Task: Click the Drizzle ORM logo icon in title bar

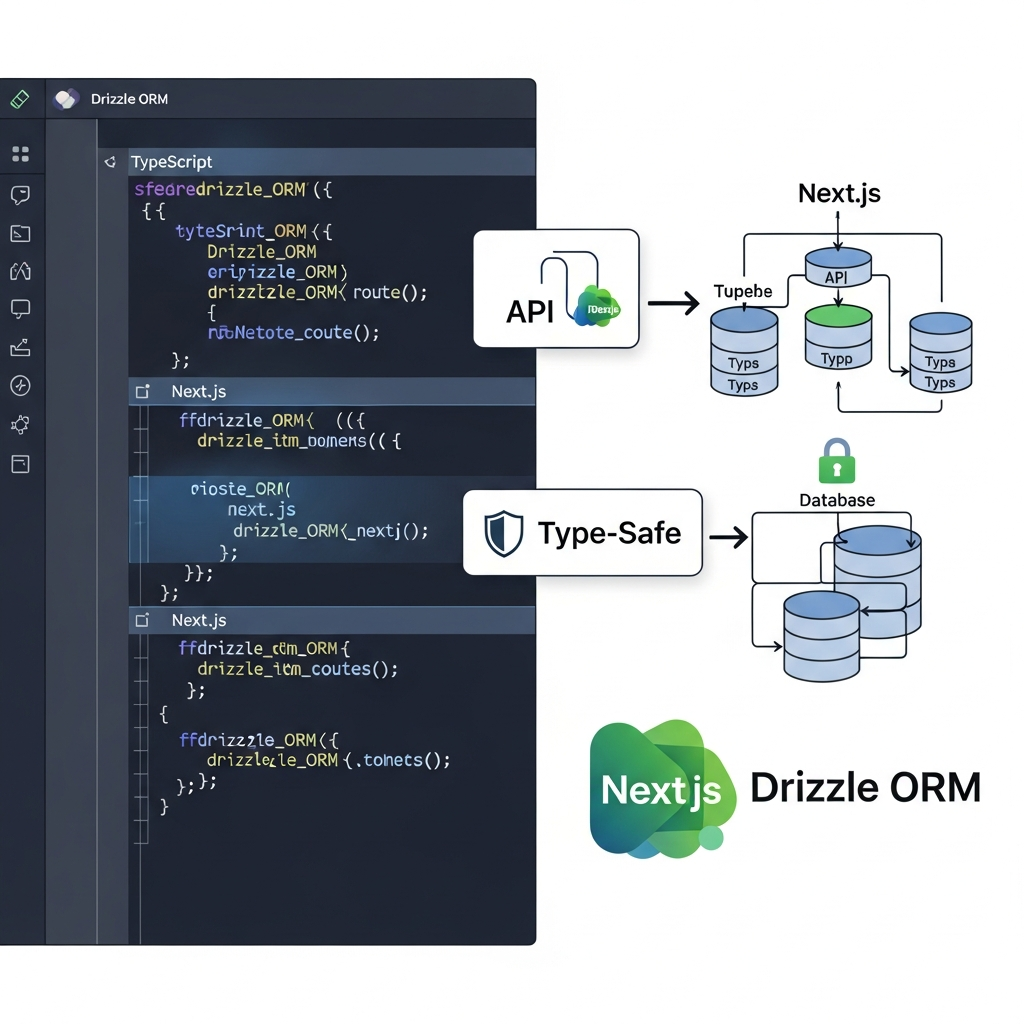Action: tap(67, 99)
